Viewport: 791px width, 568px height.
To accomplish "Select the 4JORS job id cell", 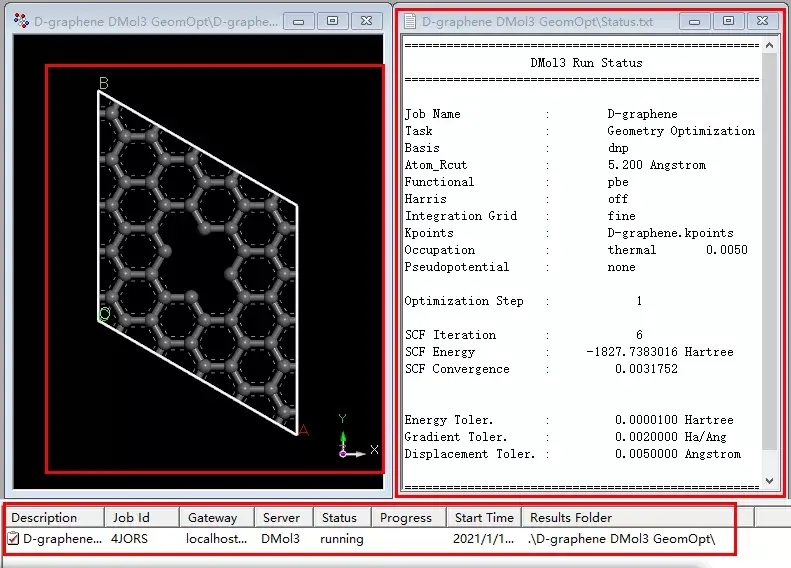I will click(130, 539).
